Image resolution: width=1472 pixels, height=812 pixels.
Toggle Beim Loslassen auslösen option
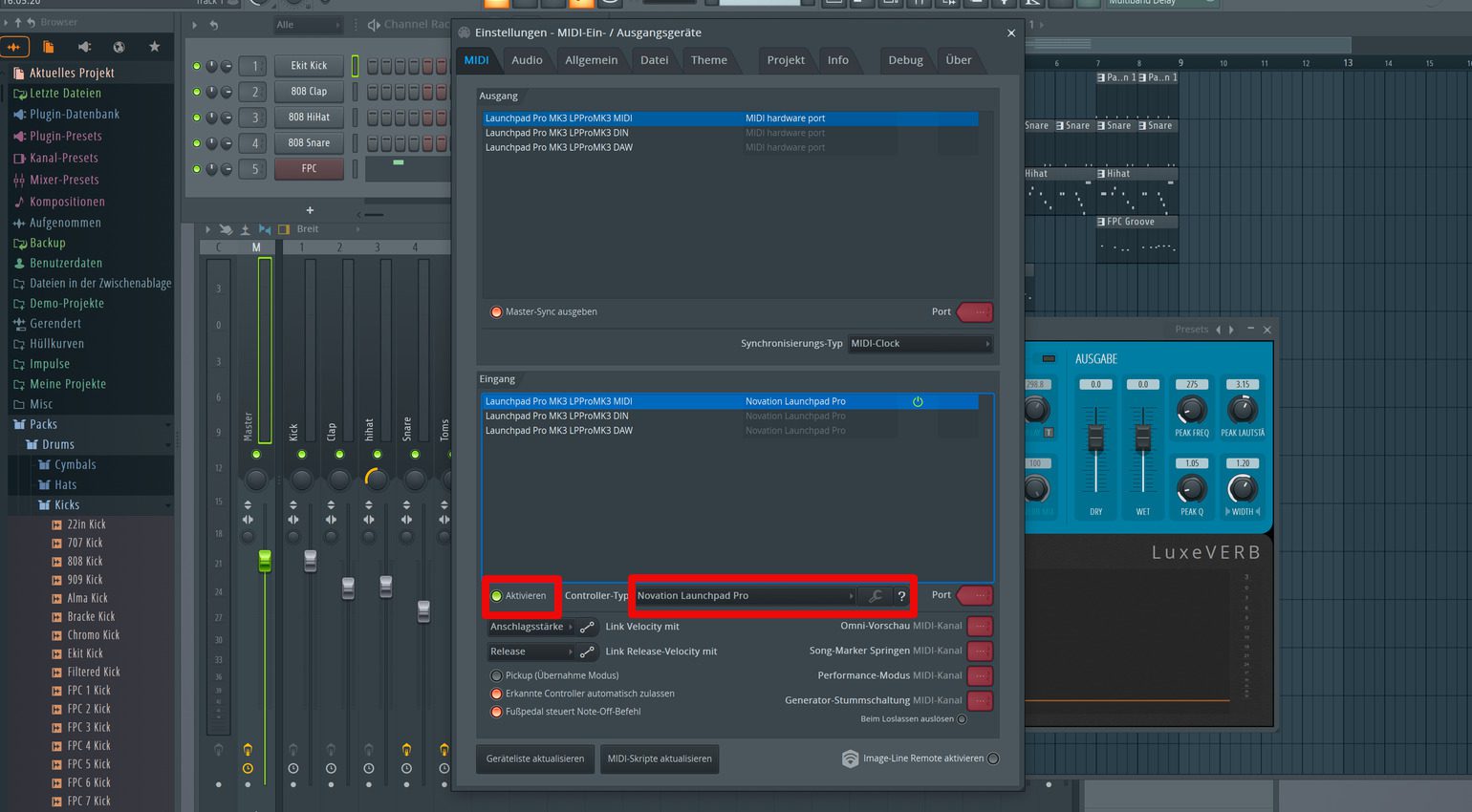coord(962,719)
